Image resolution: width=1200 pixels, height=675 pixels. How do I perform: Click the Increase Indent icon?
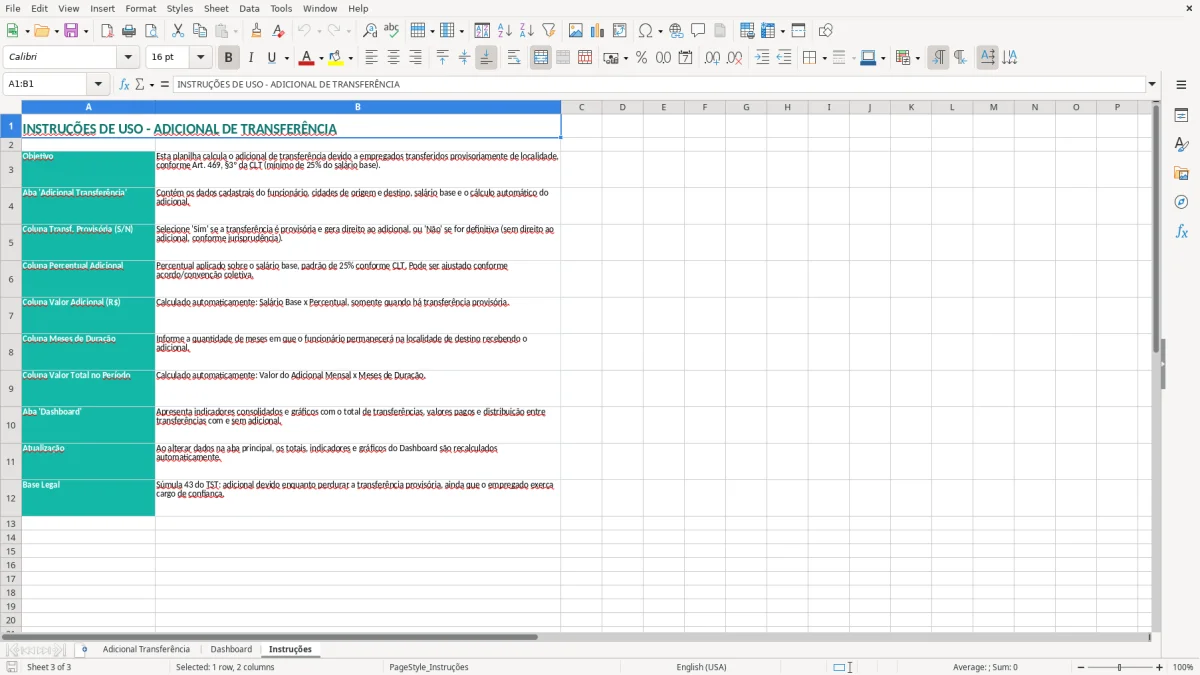coord(762,58)
